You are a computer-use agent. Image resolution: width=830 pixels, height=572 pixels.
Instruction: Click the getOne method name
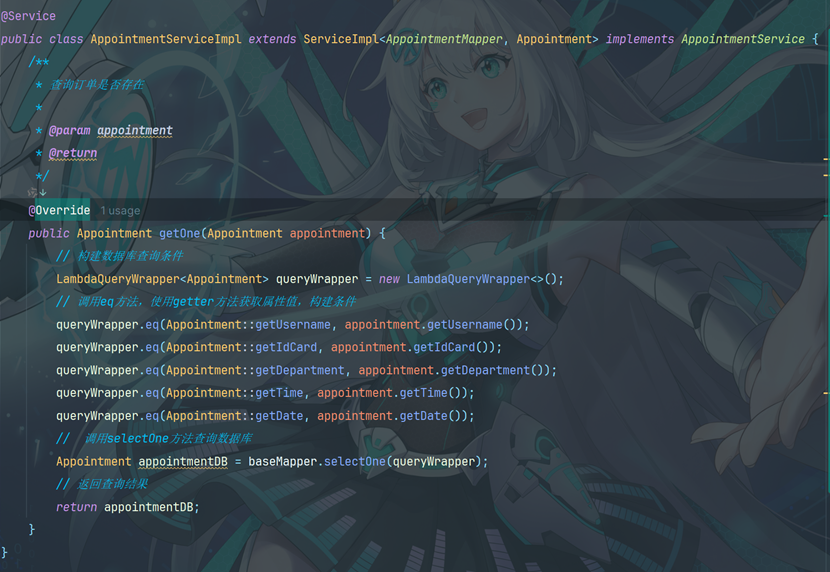click(179, 233)
